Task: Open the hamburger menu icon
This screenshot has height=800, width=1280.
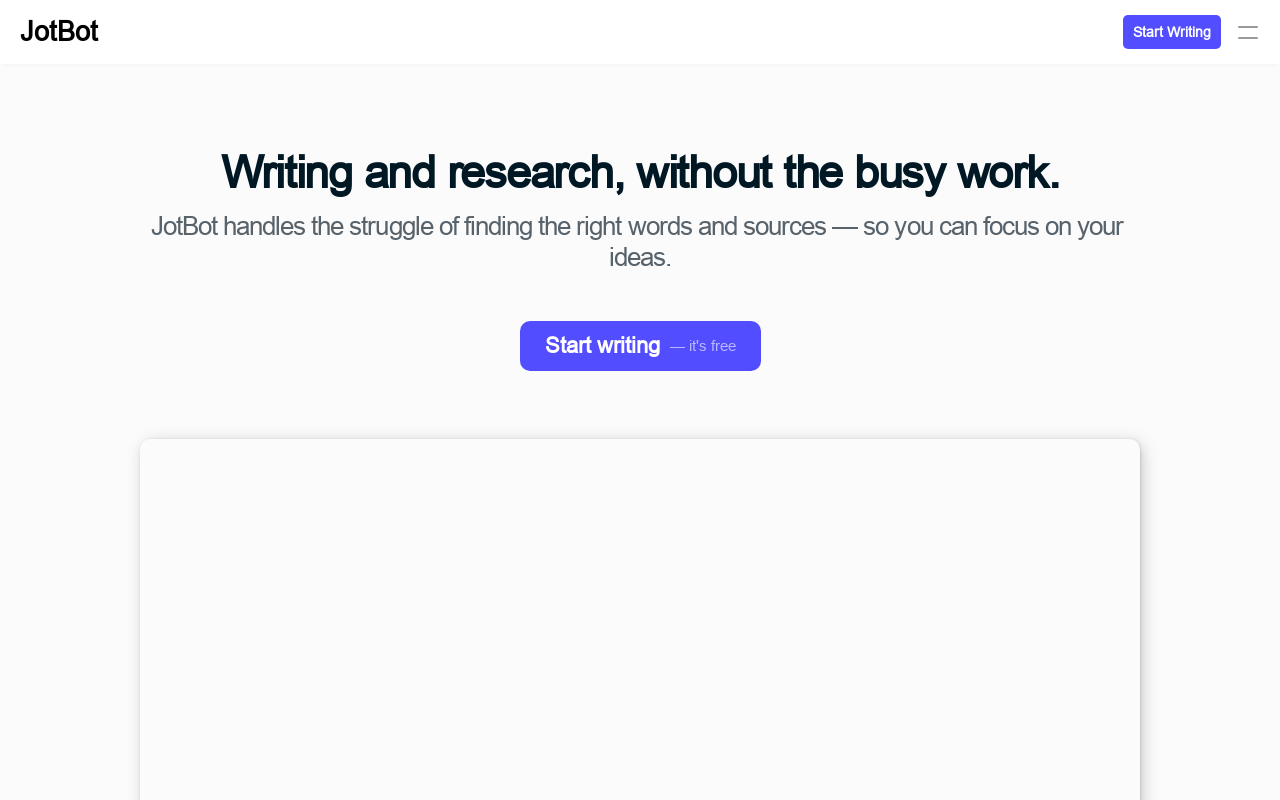Action: 1248,32
